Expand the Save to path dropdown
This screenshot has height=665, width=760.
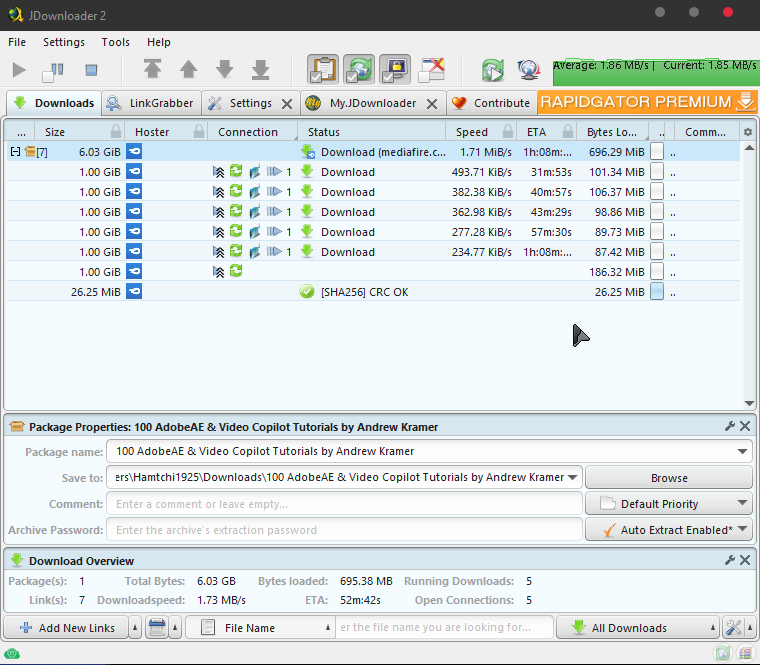pyautogui.click(x=572, y=477)
